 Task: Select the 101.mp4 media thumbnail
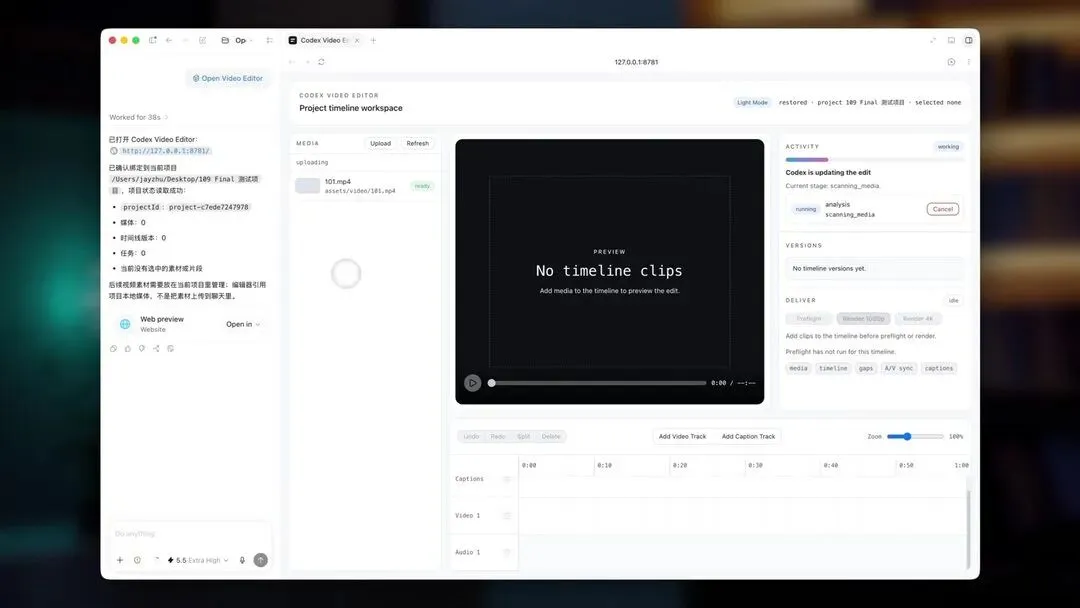click(307, 186)
